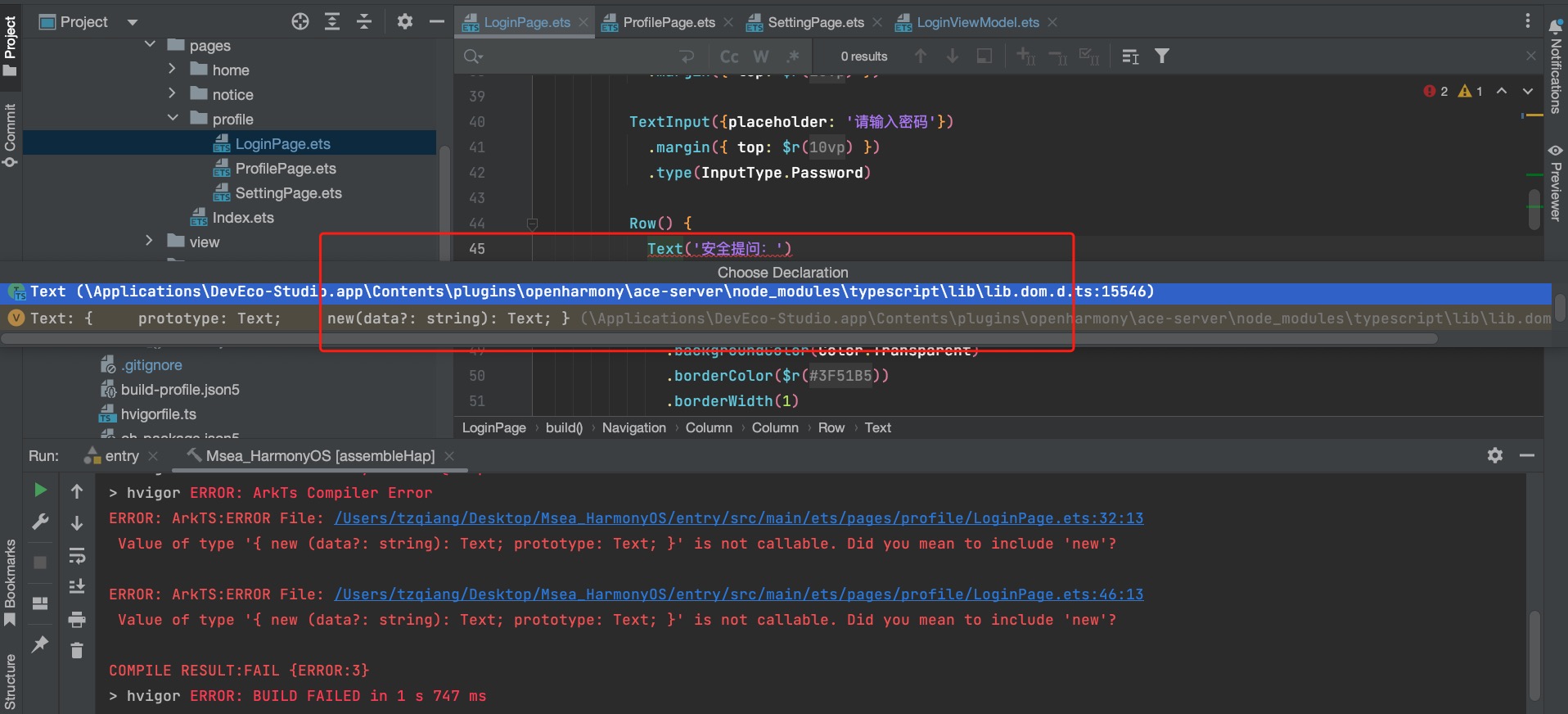1568x714 pixels.
Task: Open editor tabs more options menu
Action: tap(1527, 21)
